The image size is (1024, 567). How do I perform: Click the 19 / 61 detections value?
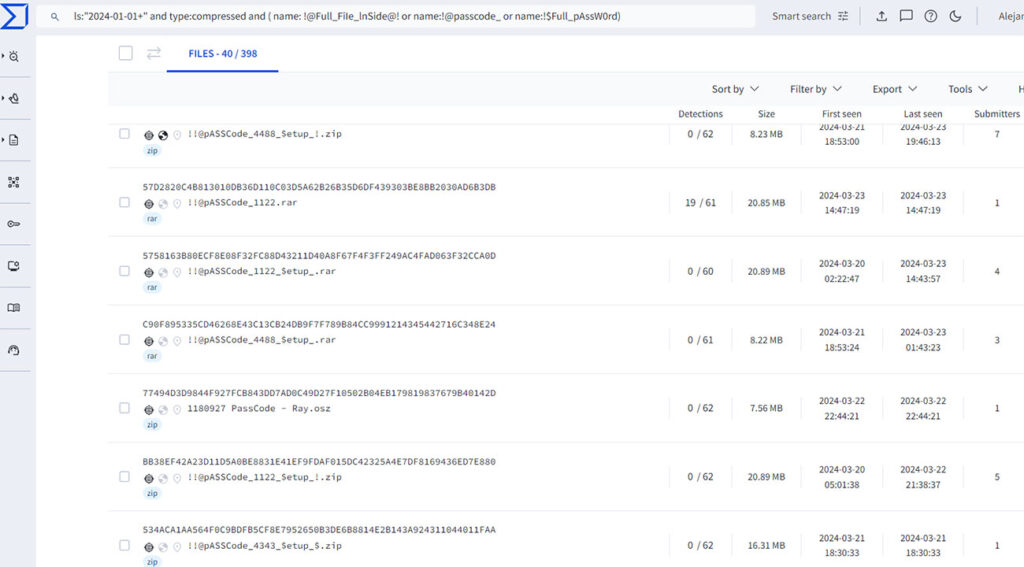pos(700,203)
